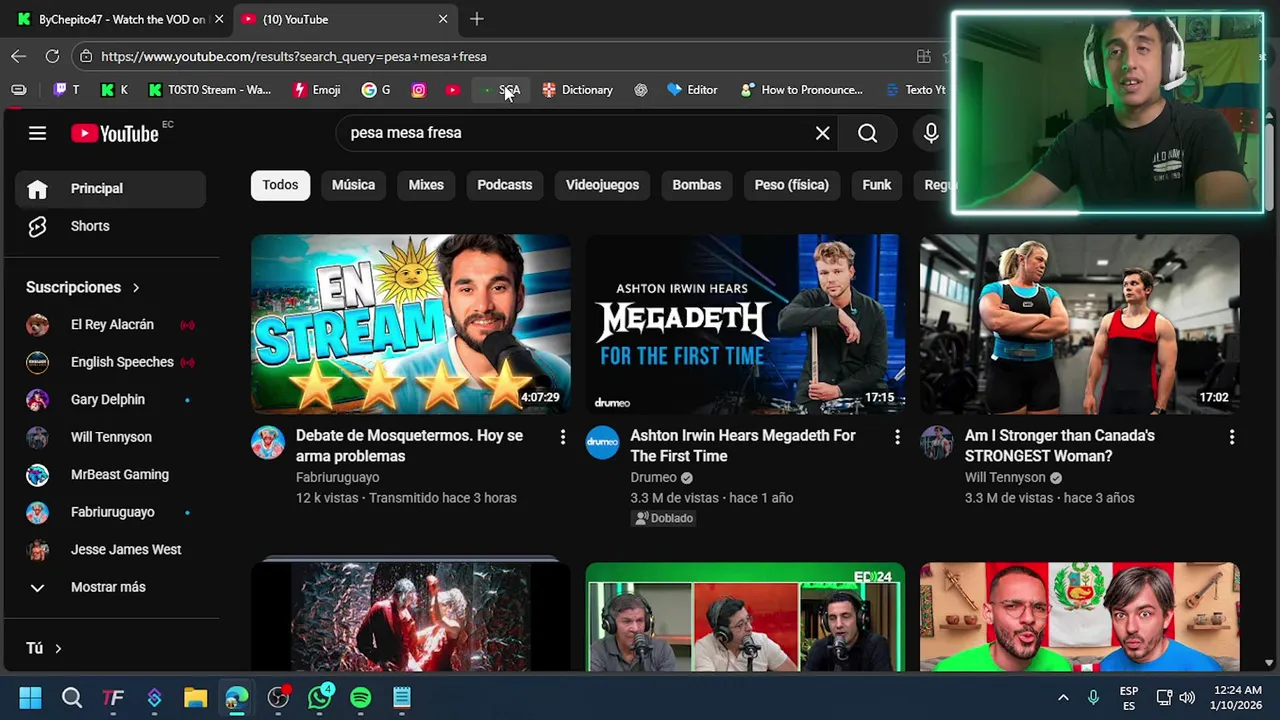Select the Mixes filter chip
The width and height of the screenshot is (1280, 720).
click(426, 185)
